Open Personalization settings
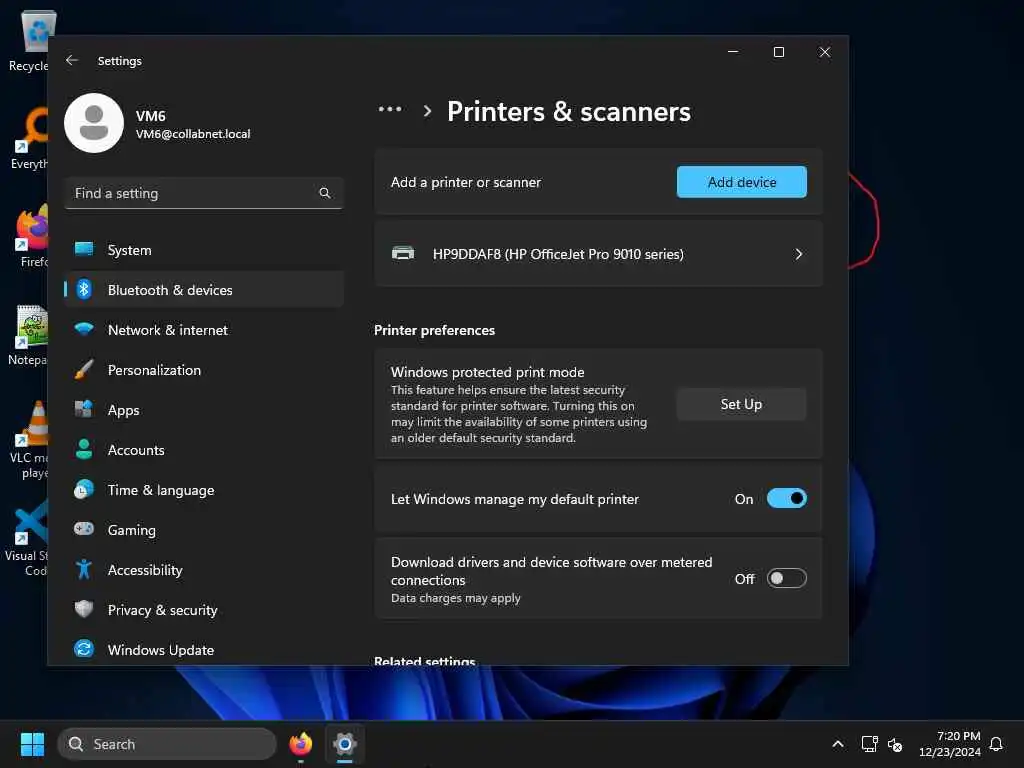 (204, 370)
